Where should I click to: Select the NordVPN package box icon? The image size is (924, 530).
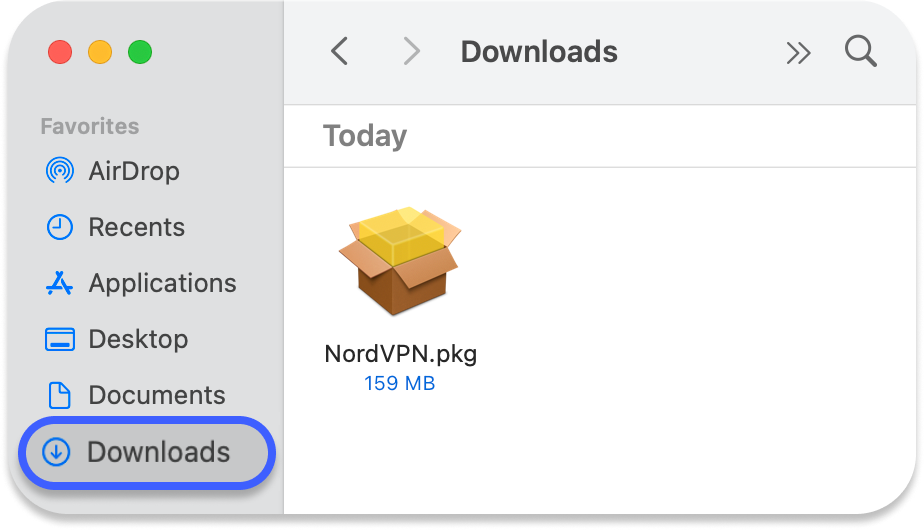coord(400,262)
